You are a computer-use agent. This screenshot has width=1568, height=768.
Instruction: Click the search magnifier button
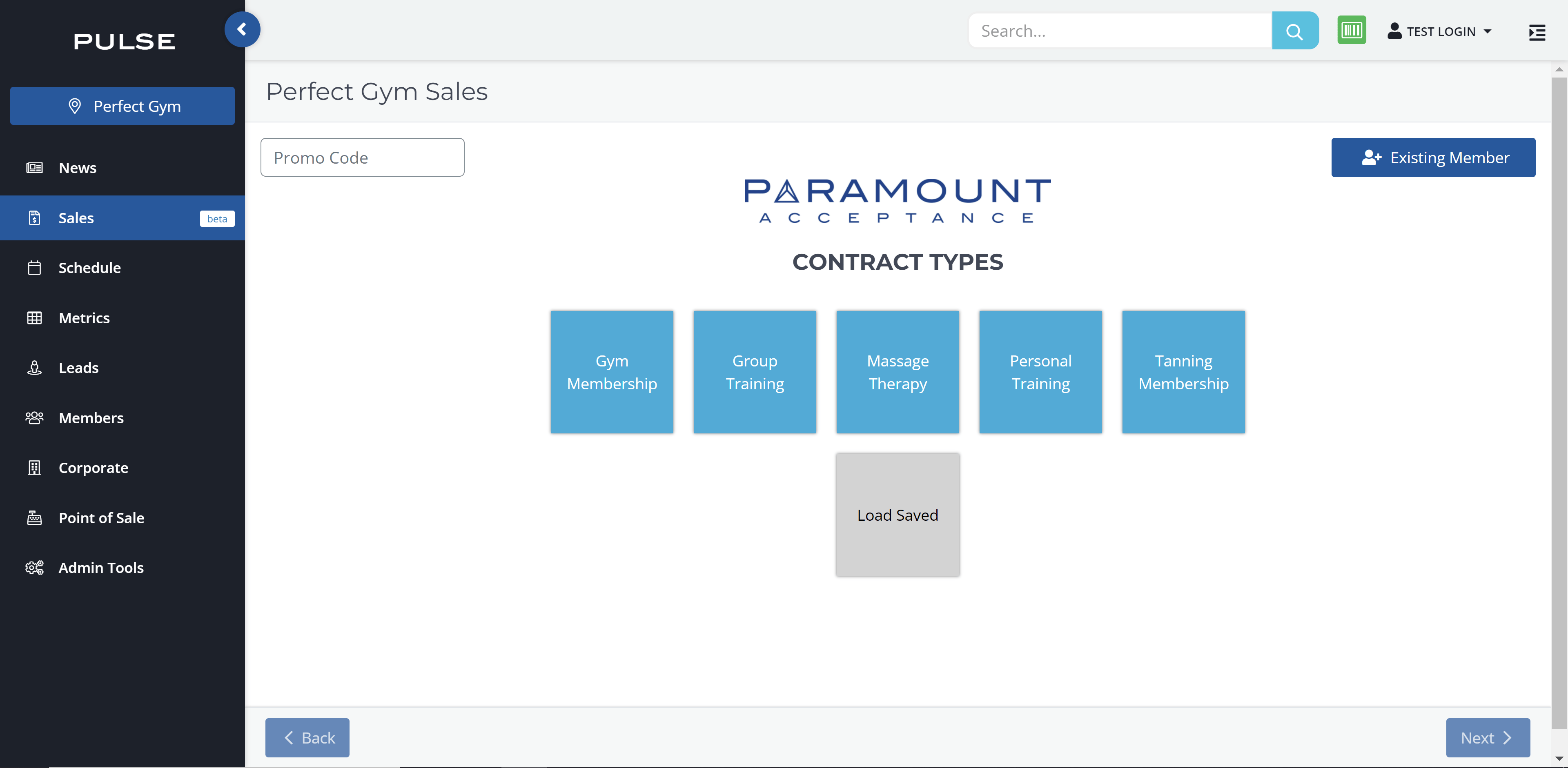(1295, 31)
